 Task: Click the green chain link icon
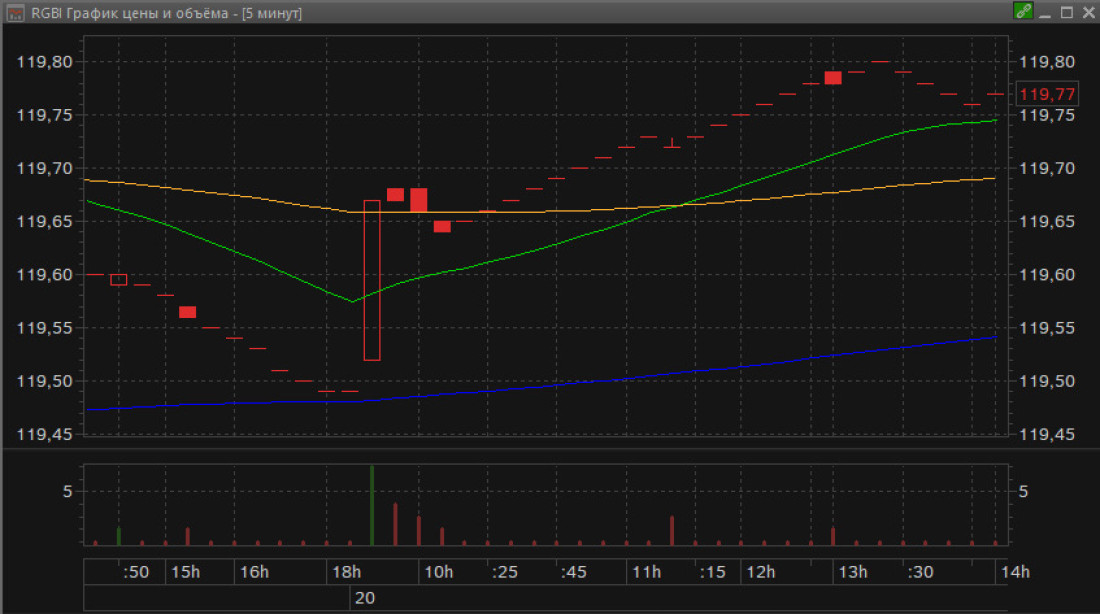[1024, 11]
